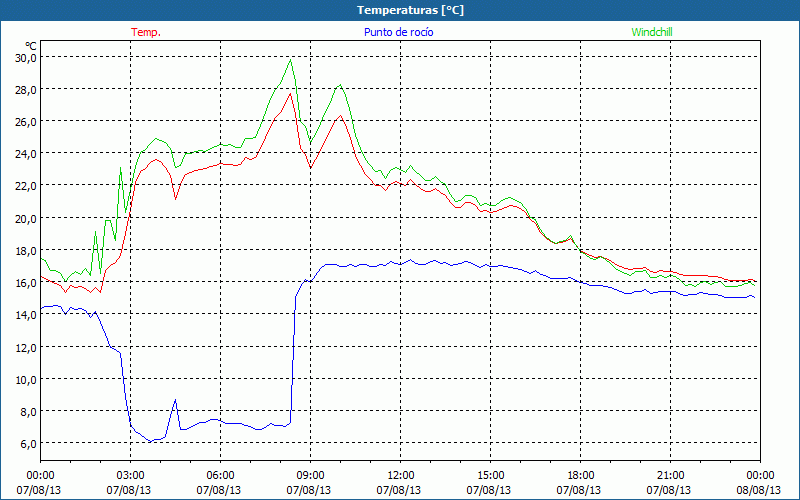Image resolution: width=800 pixels, height=500 pixels.
Task: Click the 10,0 y-axis value
Action: pos(26,380)
